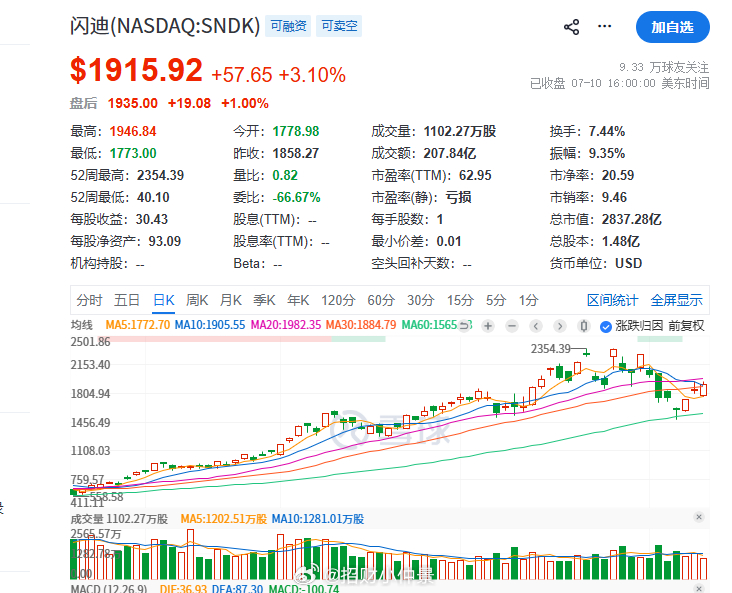Click the stock title 闪迪(NASDAQ:SNDK)
Screen dimensions: 732x593
pyautogui.click(x=165, y=26)
